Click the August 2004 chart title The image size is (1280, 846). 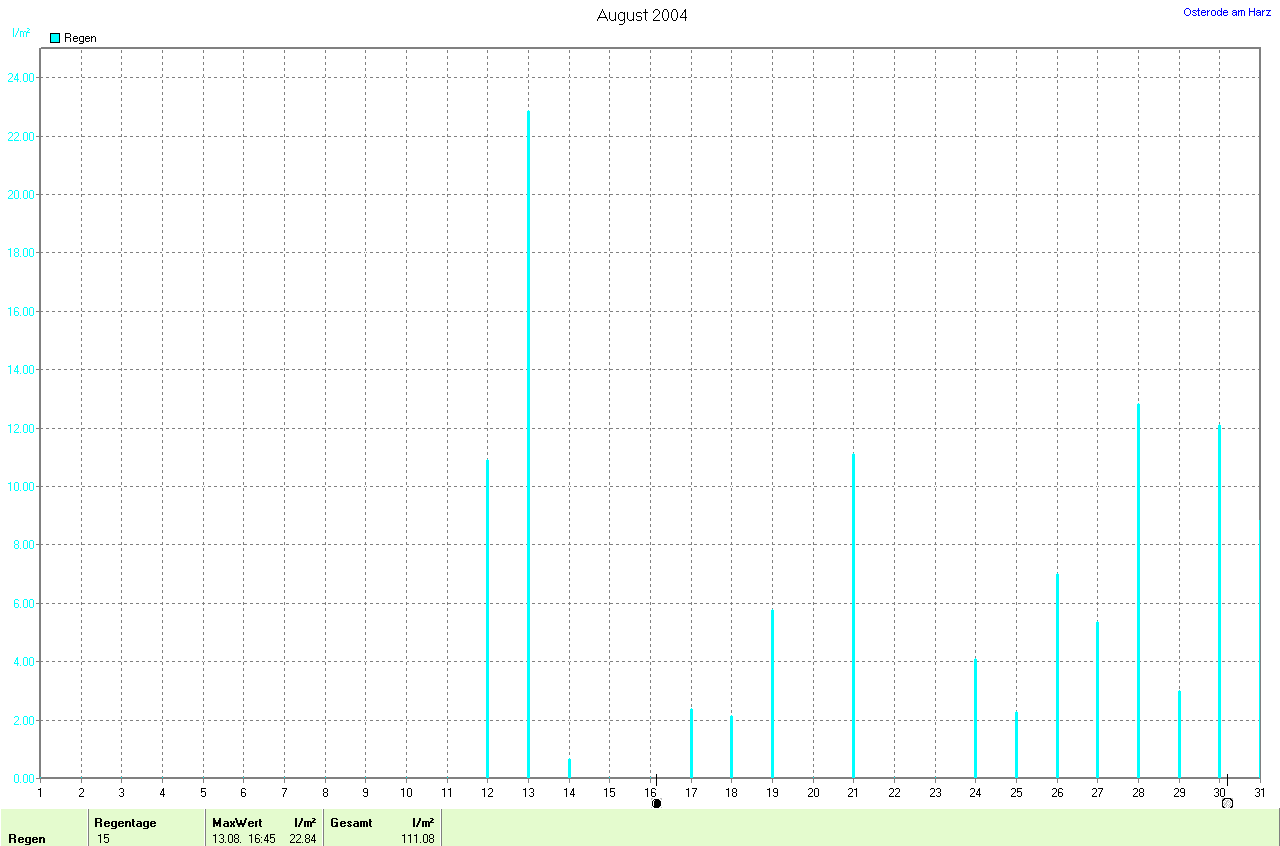coord(641,15)
